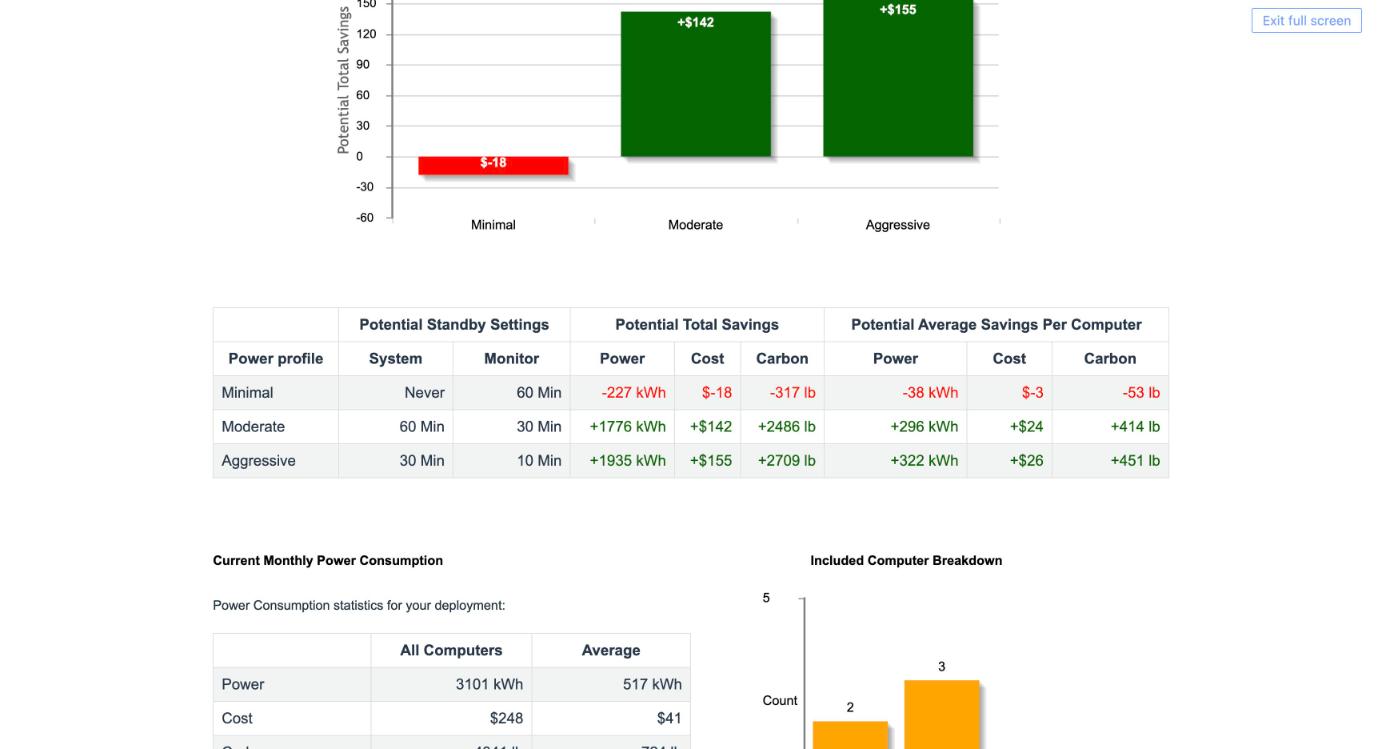Click the Potential Total Savings table header
Screen dimensions: 1382x749
tap(697, 325)
